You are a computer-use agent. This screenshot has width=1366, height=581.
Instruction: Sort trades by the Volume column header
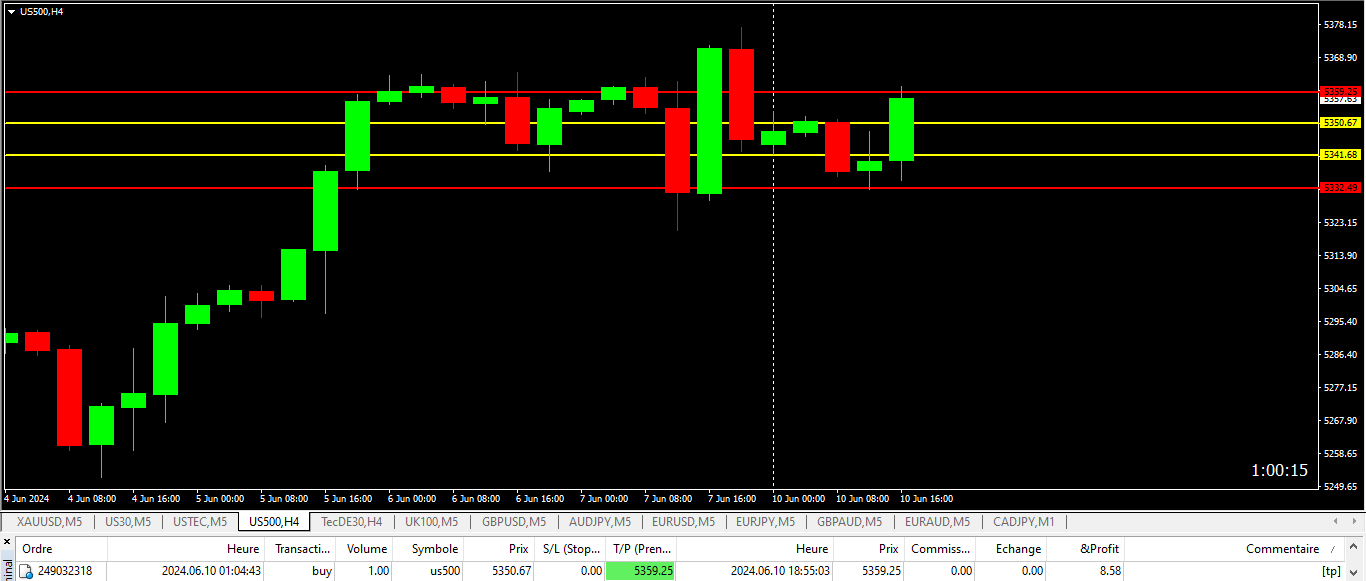pos(366,549)
